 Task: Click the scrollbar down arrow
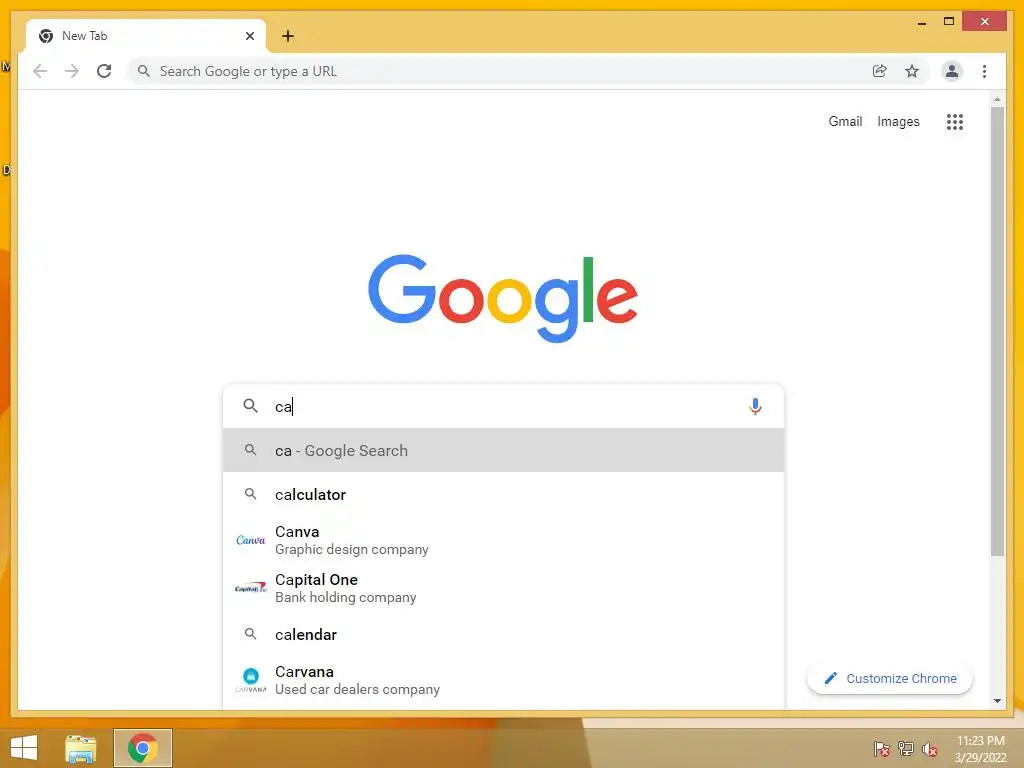point(997,701)
